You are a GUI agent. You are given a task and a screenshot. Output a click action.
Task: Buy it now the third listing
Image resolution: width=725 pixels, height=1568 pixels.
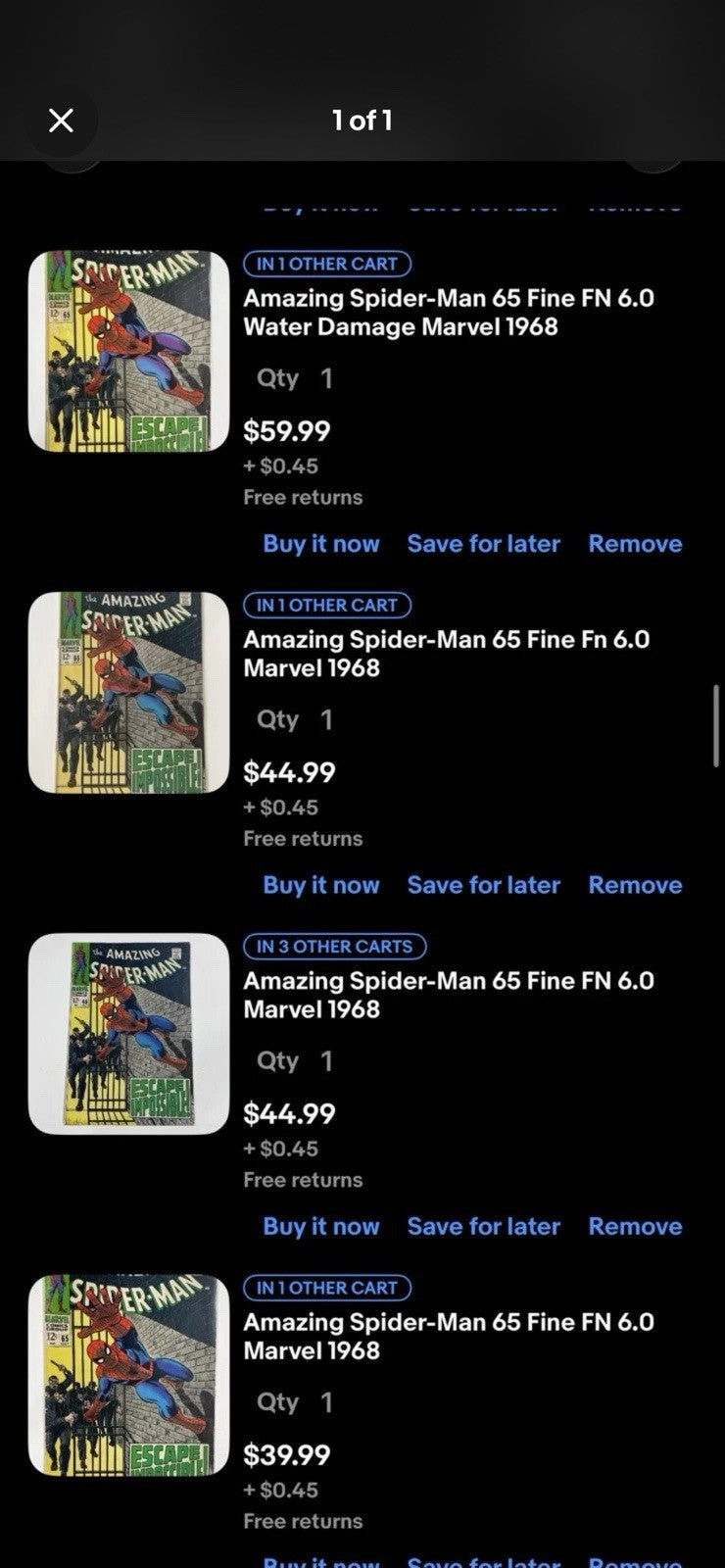(x=320, y=1226)
